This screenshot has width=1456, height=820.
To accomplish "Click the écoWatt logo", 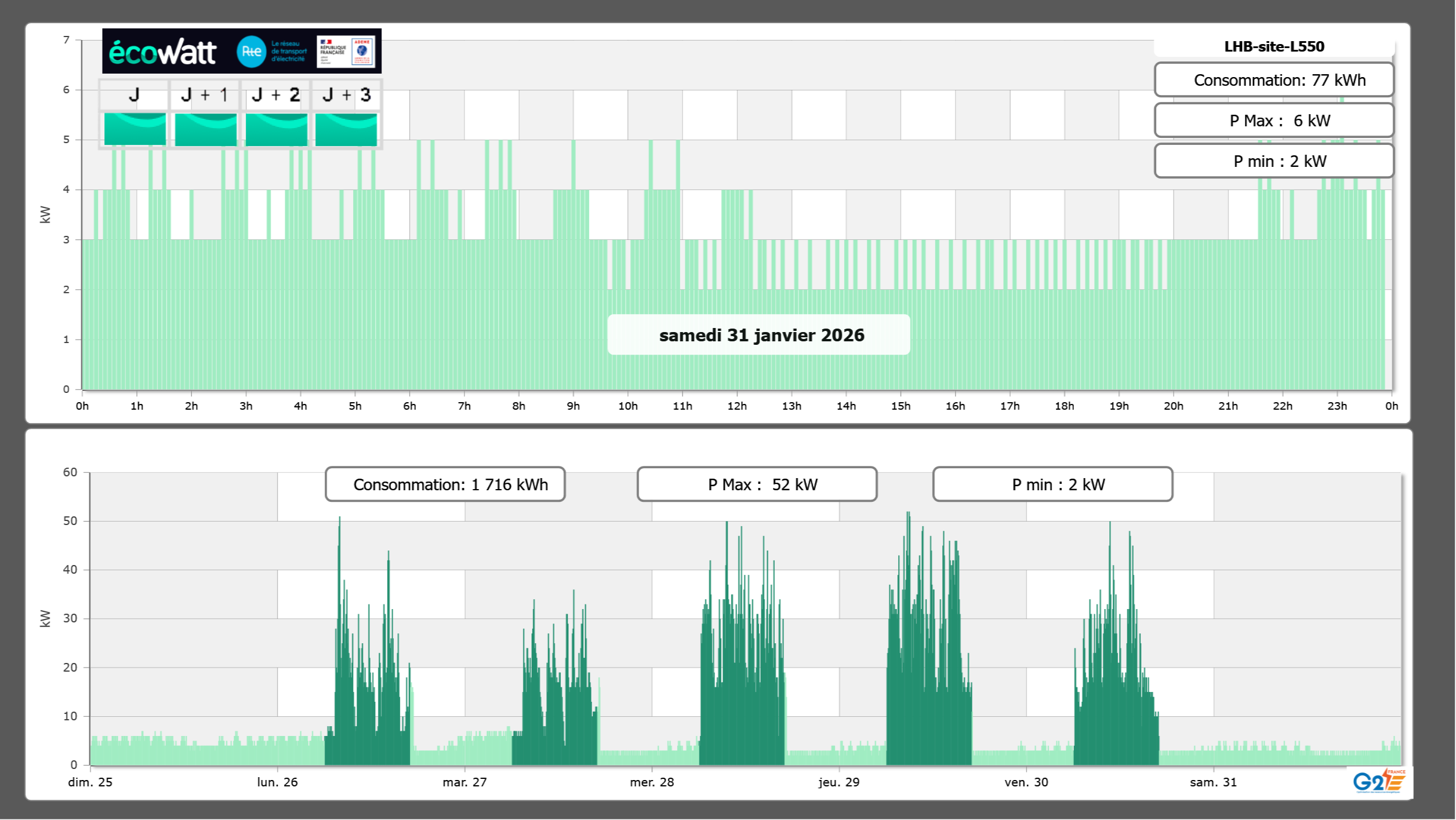I will coord(163,52).
